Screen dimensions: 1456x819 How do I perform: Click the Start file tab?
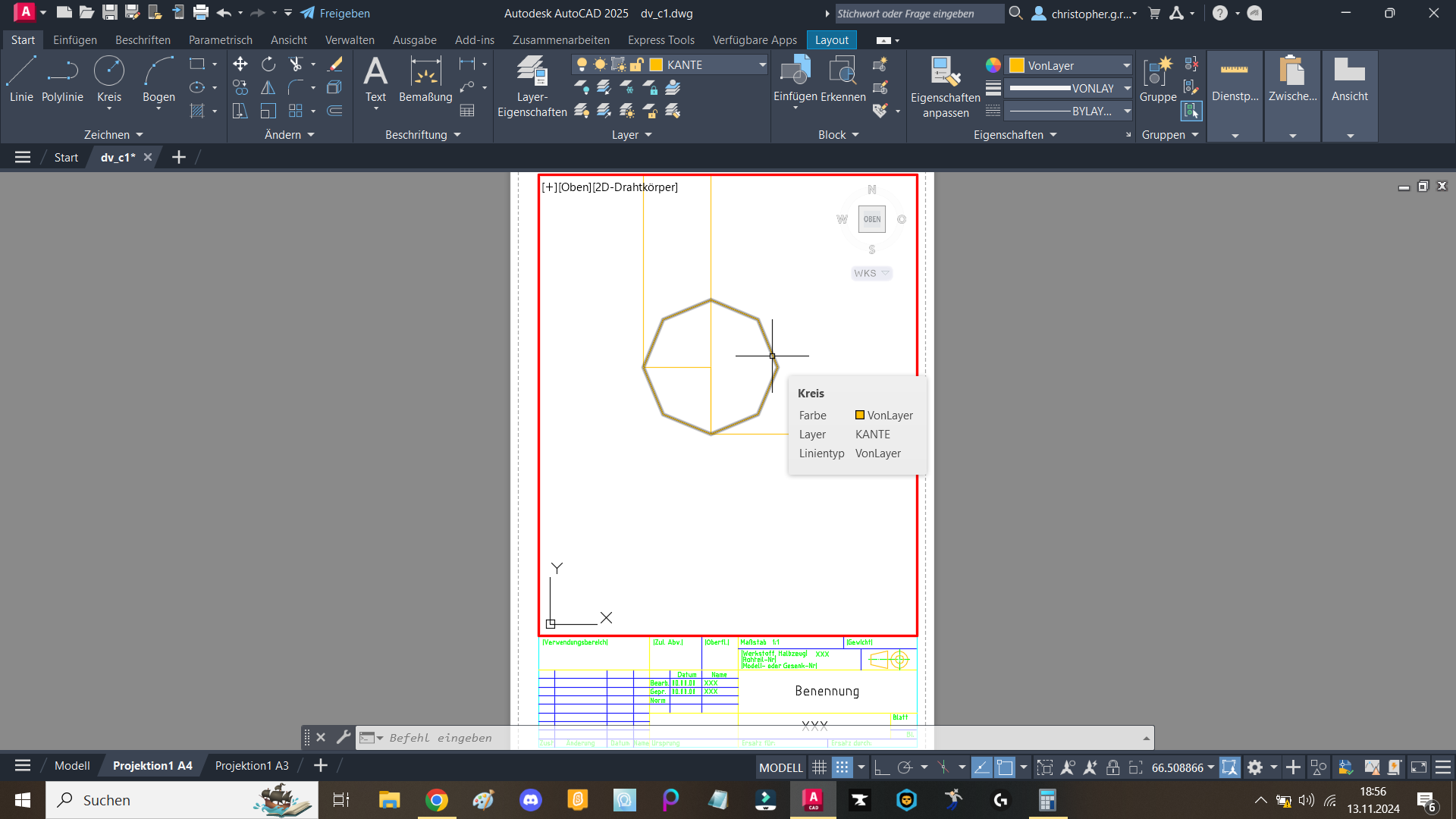[x=66, y=157]
